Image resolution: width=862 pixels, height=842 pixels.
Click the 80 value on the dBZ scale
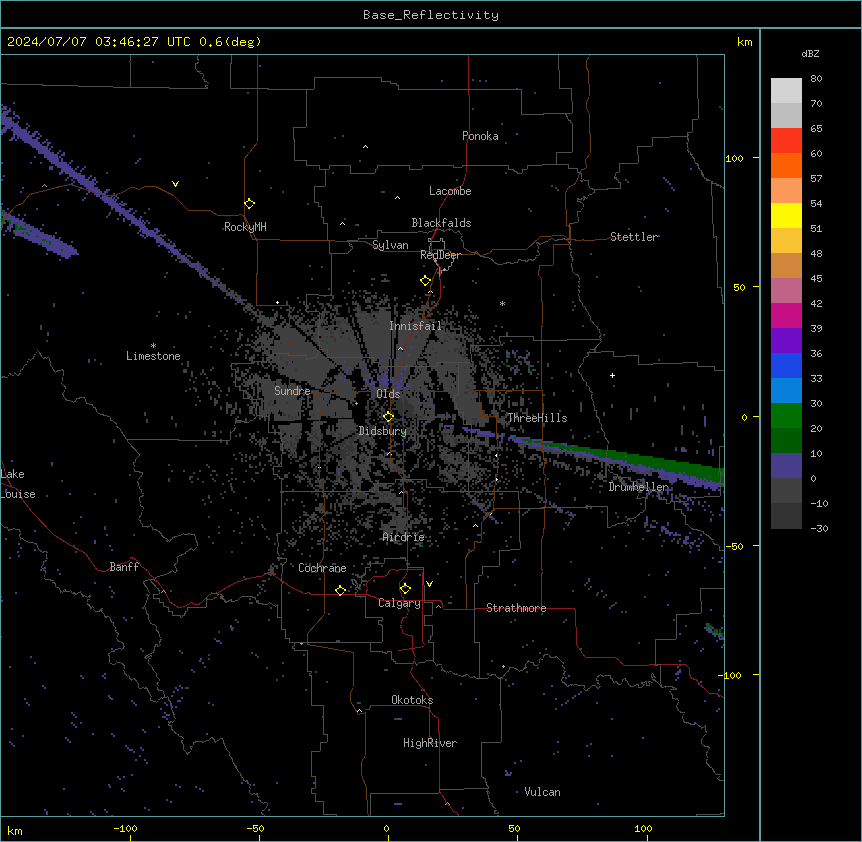pyautogui.click(x=816, y=79)
